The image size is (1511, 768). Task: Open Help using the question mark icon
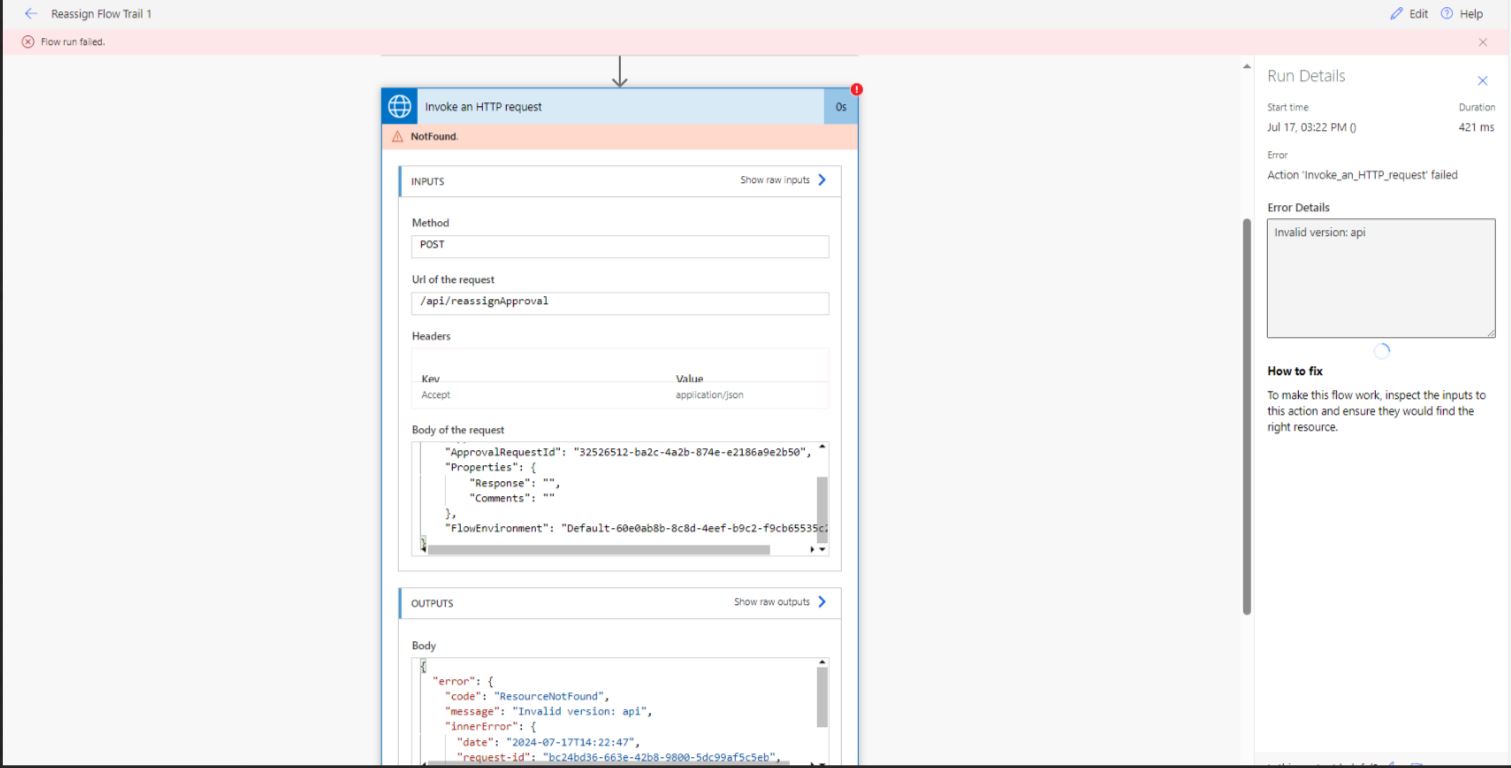coord(1445,13)
